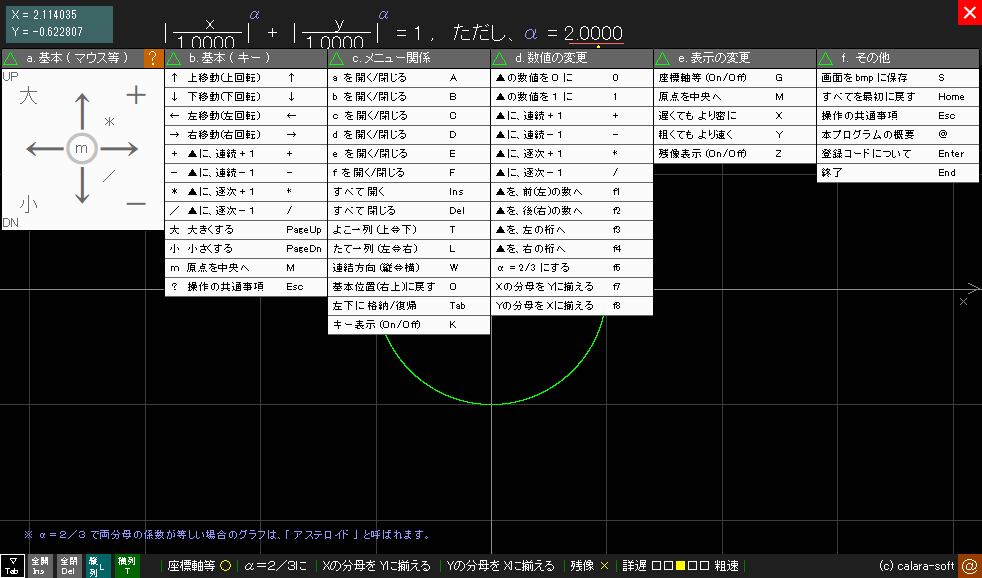Collapse panel 'f. その他' via green triangle
Image resolution: width=982 pixels, height=578 pixels.
827,58
